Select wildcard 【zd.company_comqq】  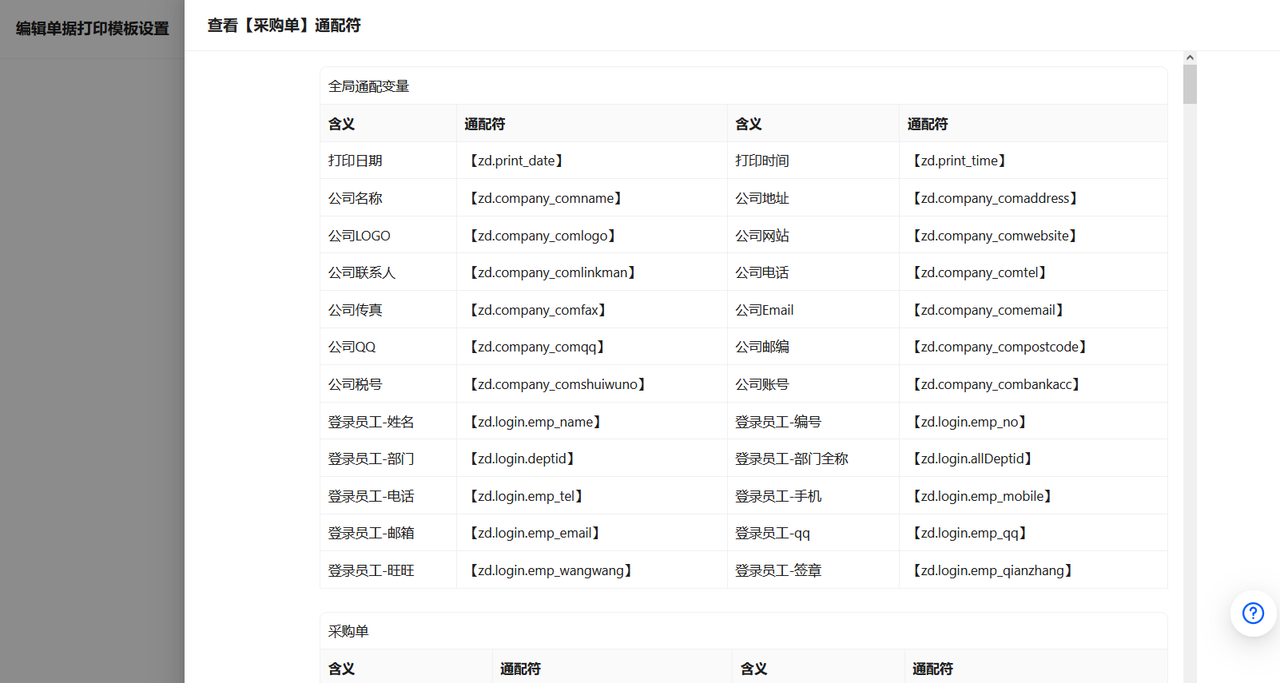click(x=537, y=347)
